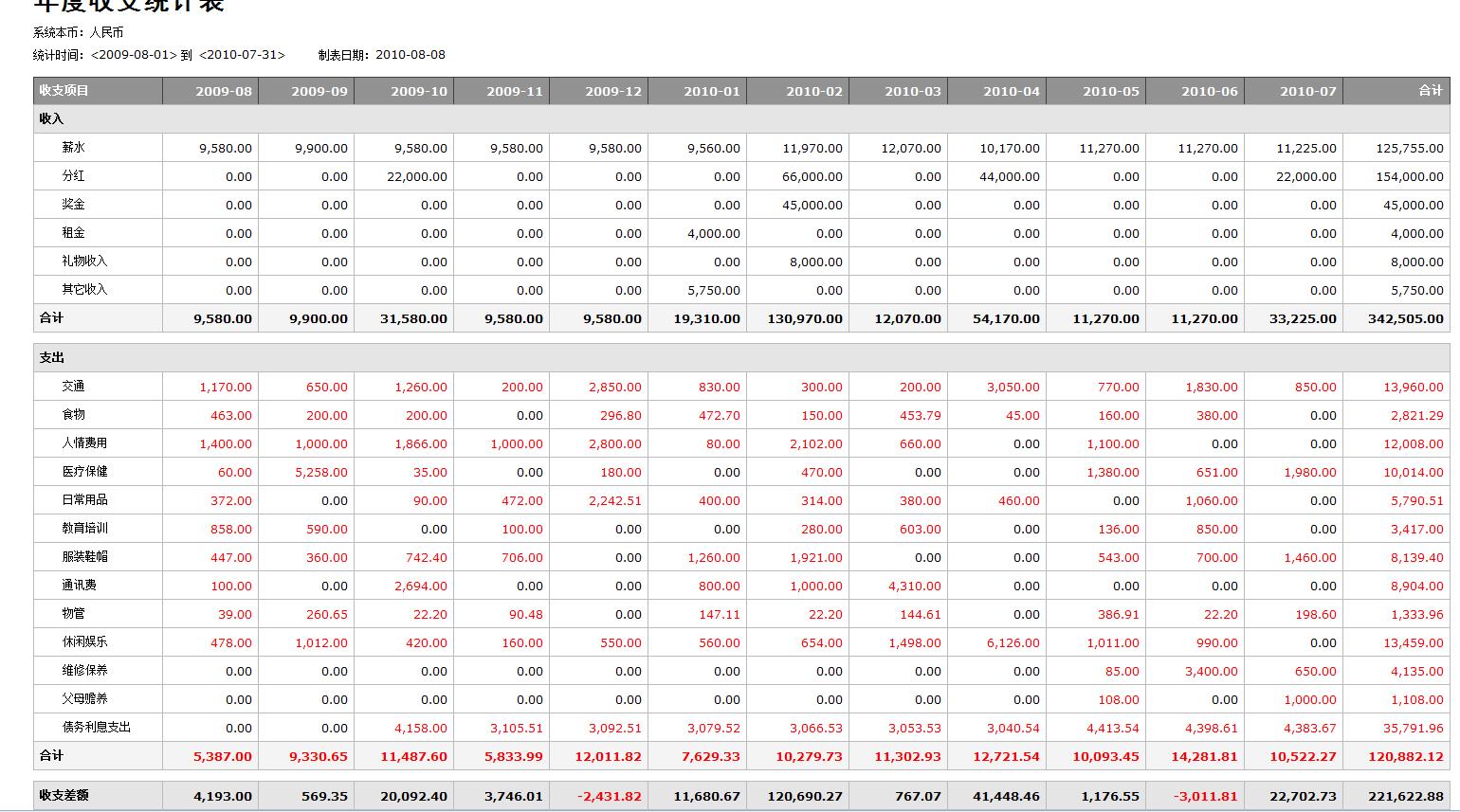Select the 薪水 row label

tap(74, 148)
